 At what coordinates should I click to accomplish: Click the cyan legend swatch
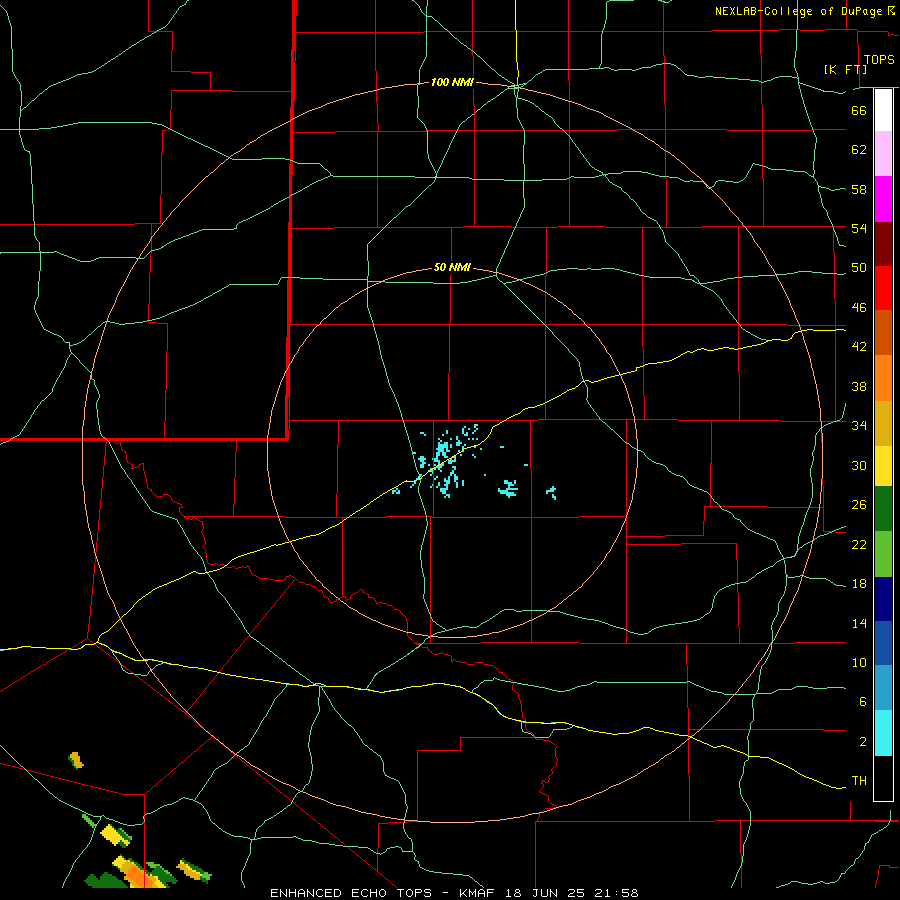click(x=883, y=732)
